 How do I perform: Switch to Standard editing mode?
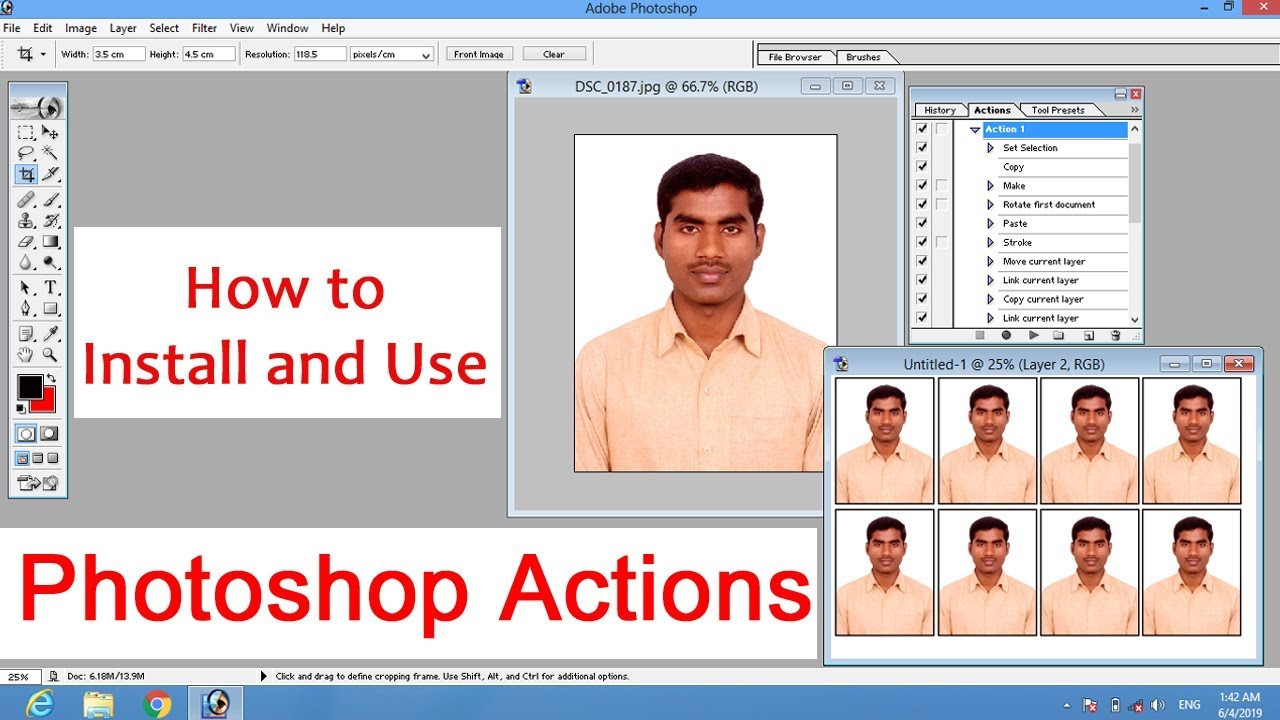(x=26, y=434)
